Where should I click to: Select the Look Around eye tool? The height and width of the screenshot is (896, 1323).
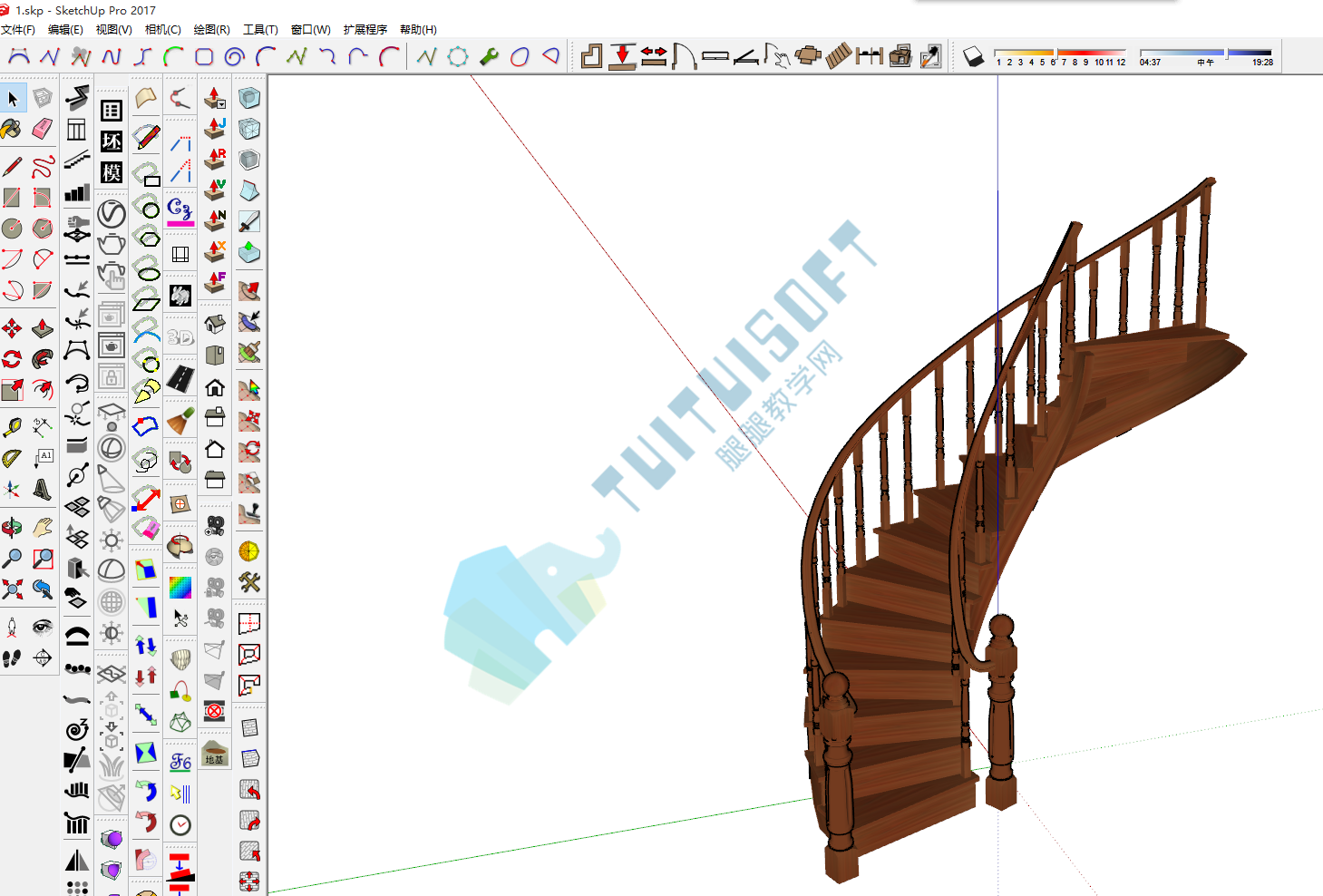coord(43,627)
